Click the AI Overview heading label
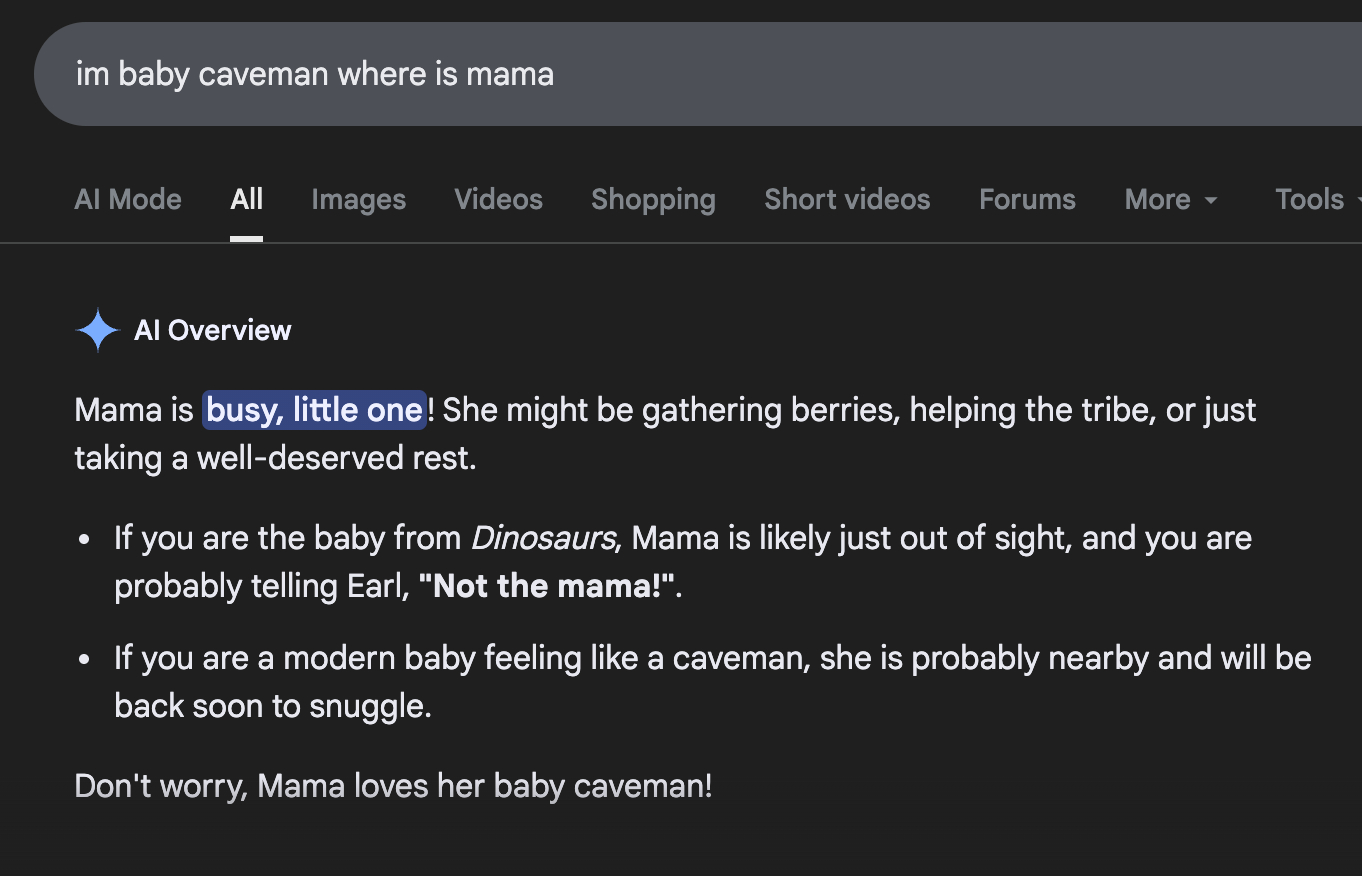 coord(213,331)
